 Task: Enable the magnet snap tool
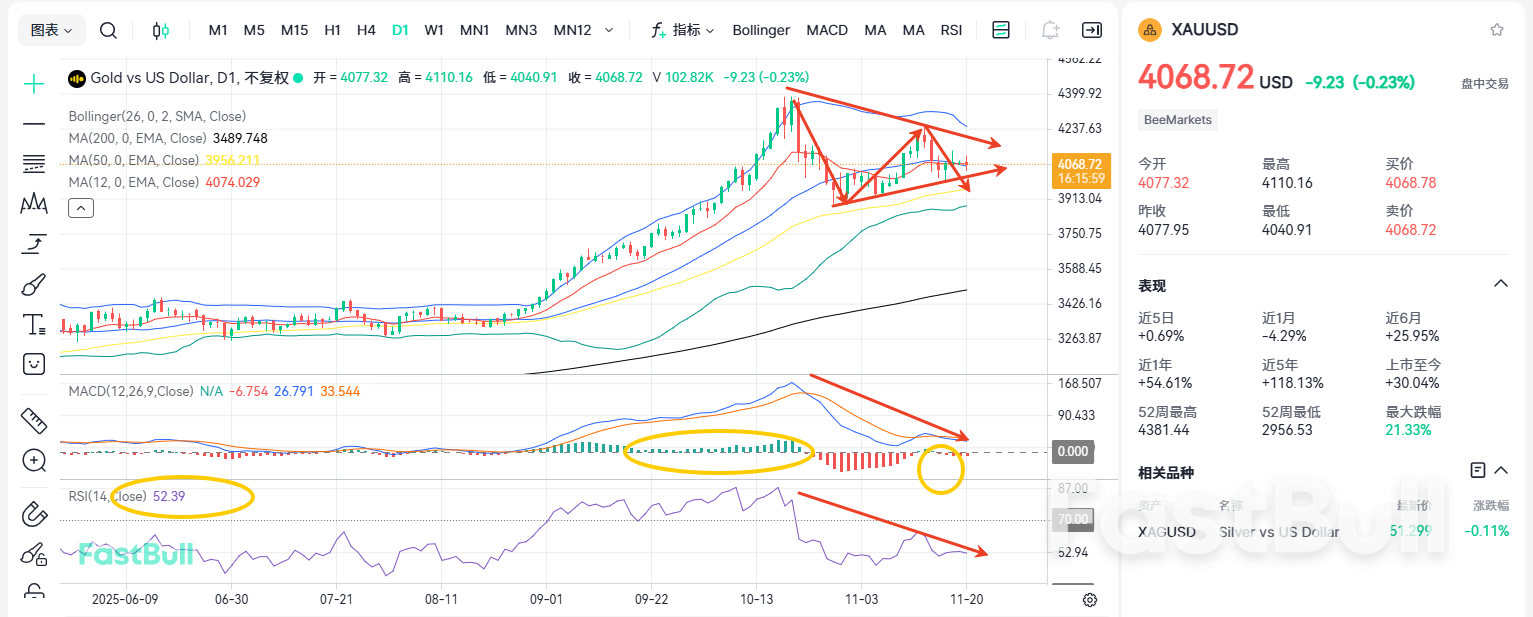pyautogui.click(x=33, y=513)
